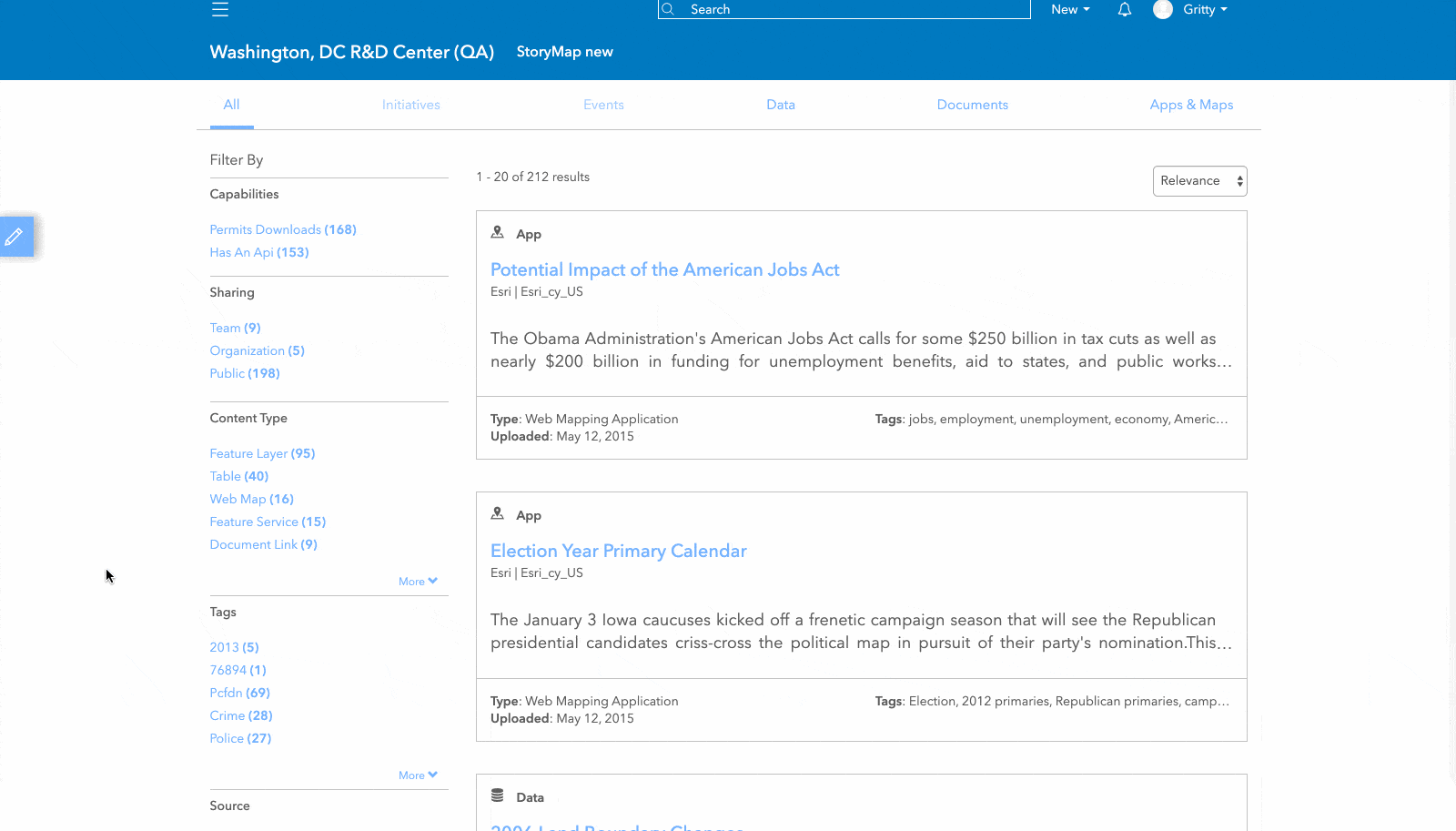The height and width of the screenshot is (831, 1456).
Task: Click the notifications bell icon
Action: 1125,10
